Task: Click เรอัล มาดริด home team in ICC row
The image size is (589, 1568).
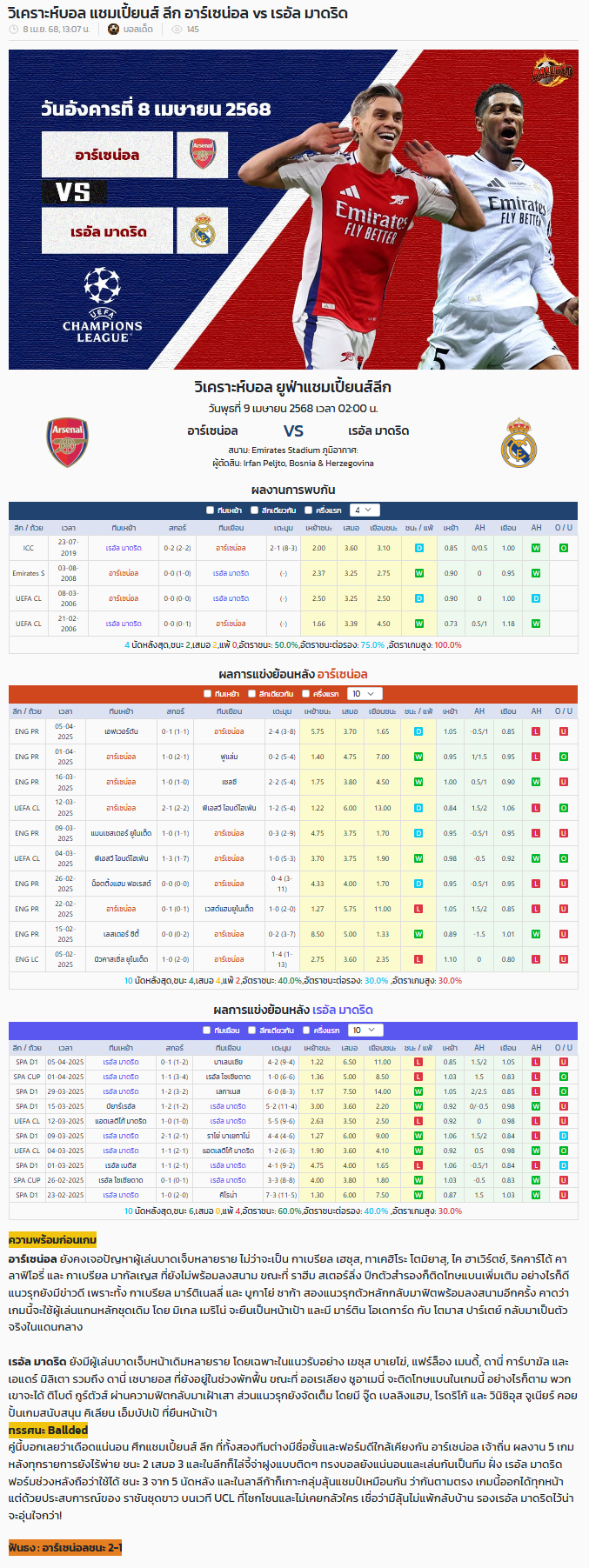Action: 124,548
